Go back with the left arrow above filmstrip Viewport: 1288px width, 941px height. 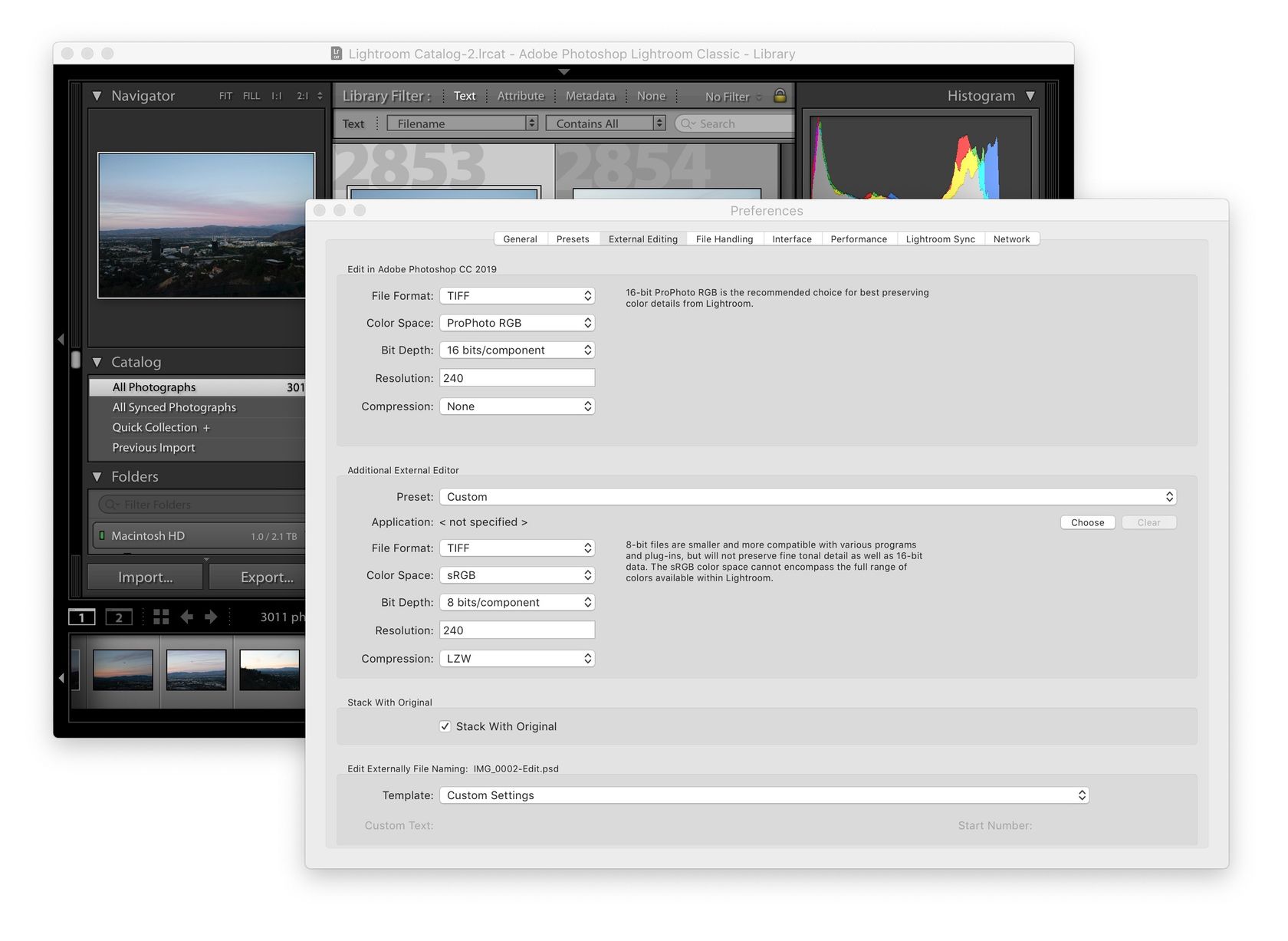(186, 617)
